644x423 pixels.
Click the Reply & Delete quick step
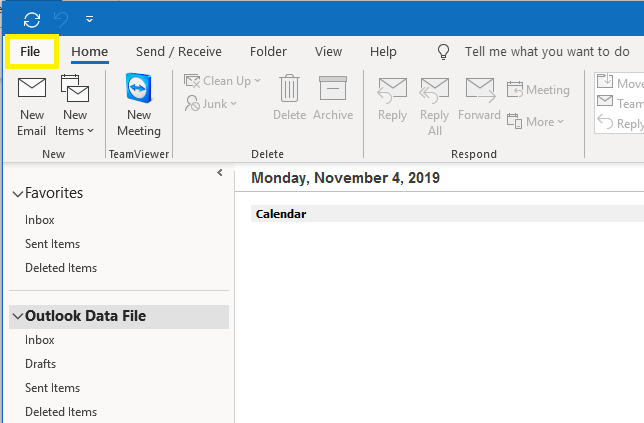pyautogui.click(x=620, y=123)
